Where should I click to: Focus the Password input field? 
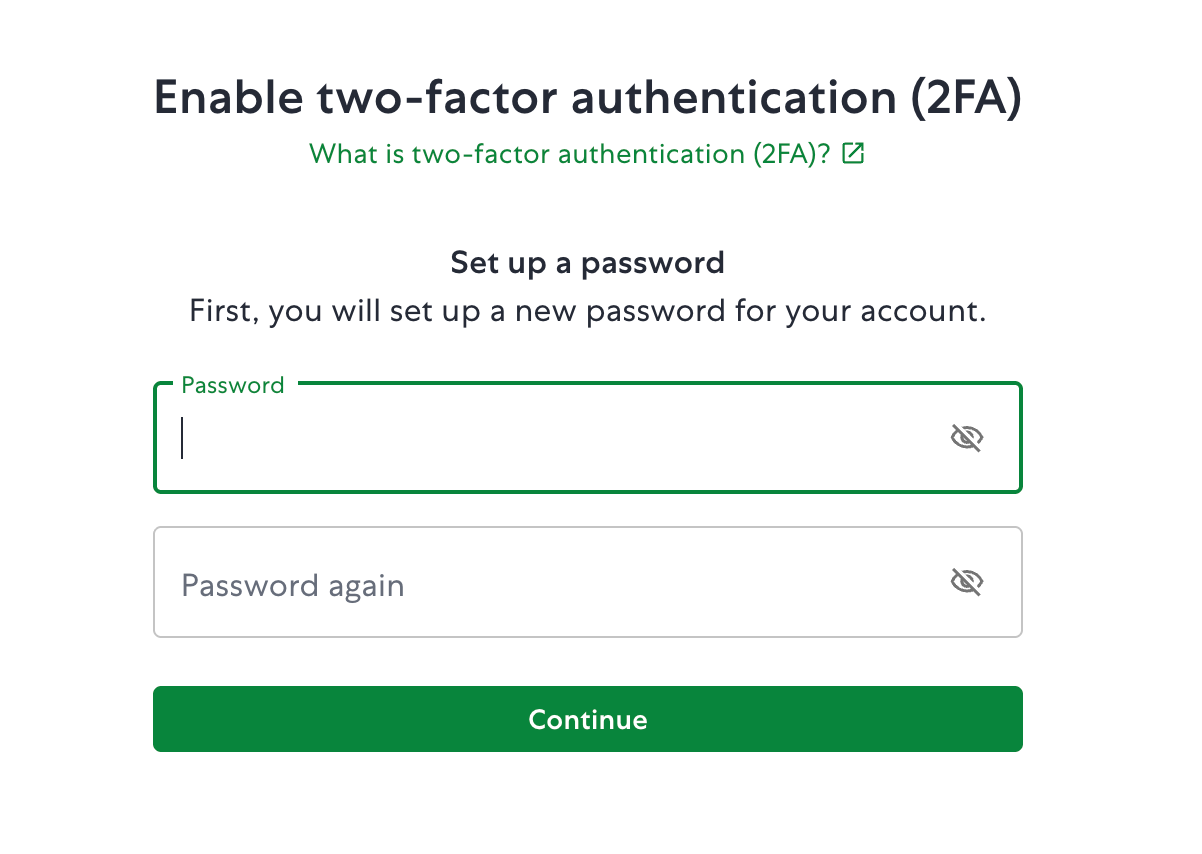click(x=560, y=438)
